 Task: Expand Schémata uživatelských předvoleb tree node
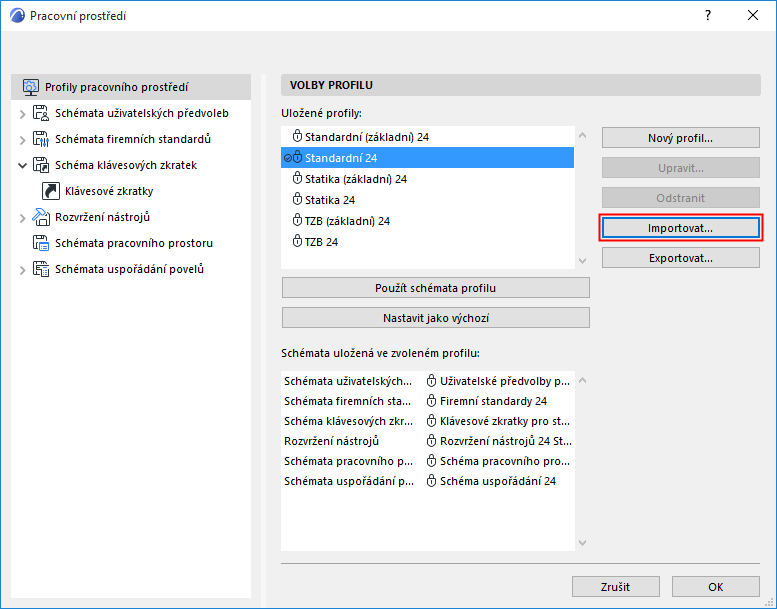click(x=22, y=114)
